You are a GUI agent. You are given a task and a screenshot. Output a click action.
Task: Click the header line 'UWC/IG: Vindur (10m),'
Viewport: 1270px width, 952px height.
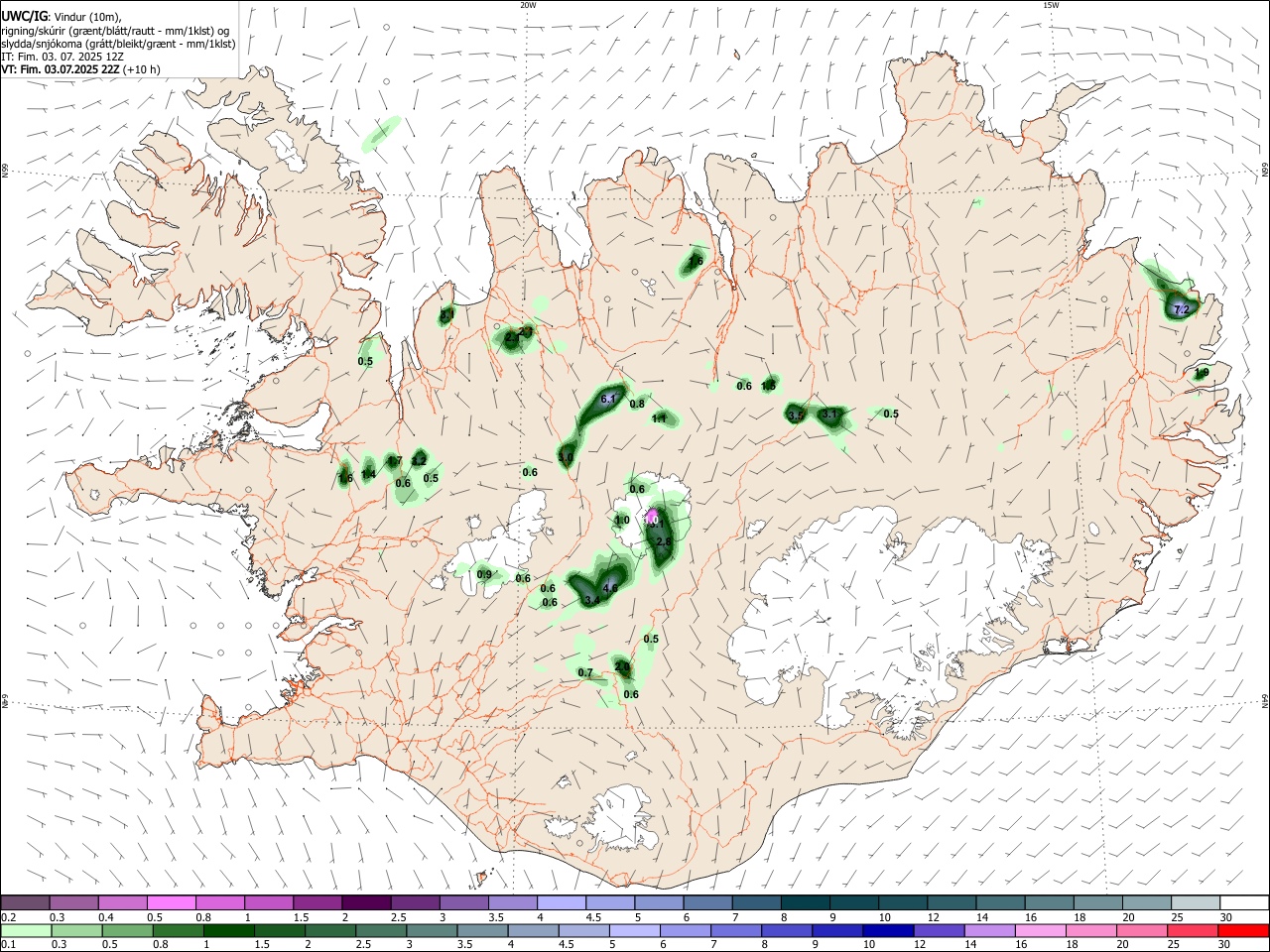[x=62, y=17]
